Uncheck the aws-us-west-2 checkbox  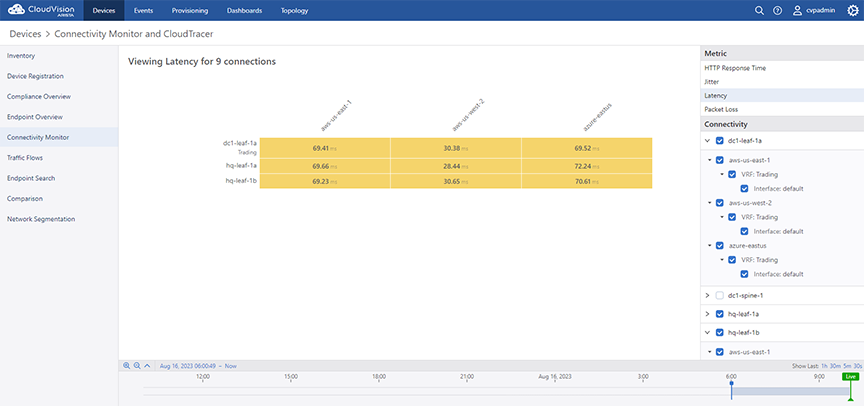pyautogui.click(x=719, y=203)
